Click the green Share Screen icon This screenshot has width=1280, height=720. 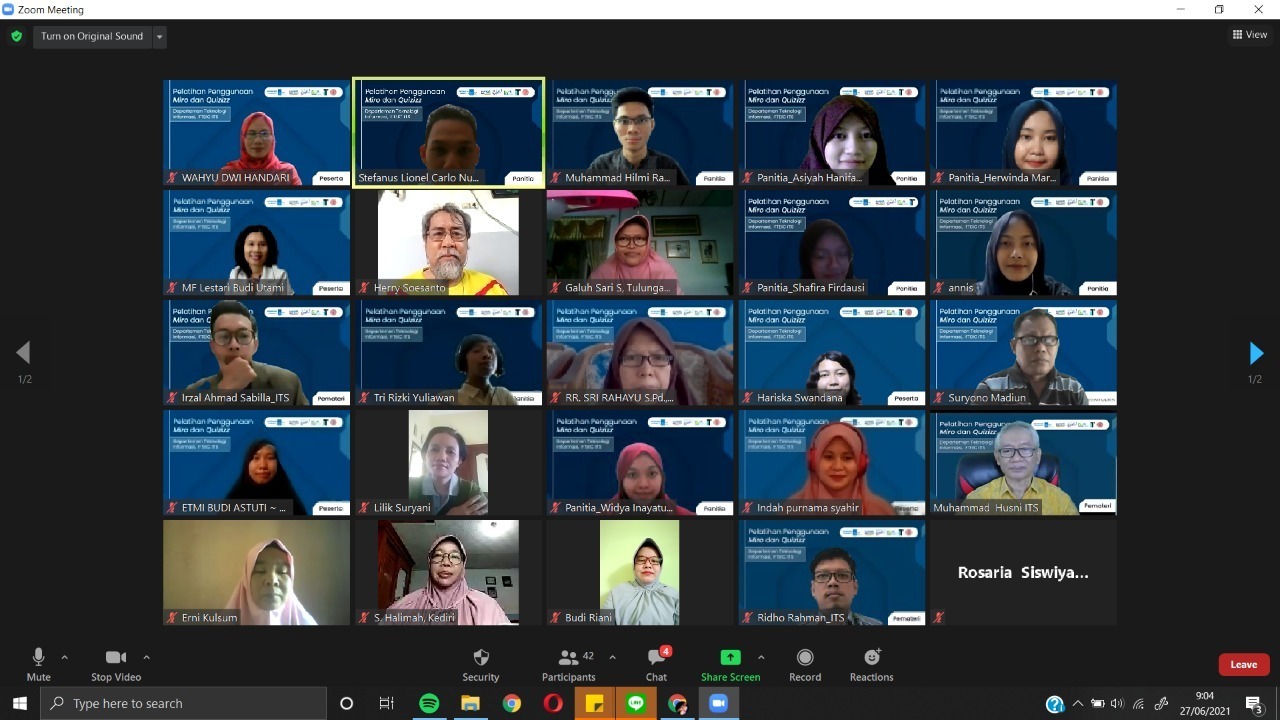tap(730, 657)
